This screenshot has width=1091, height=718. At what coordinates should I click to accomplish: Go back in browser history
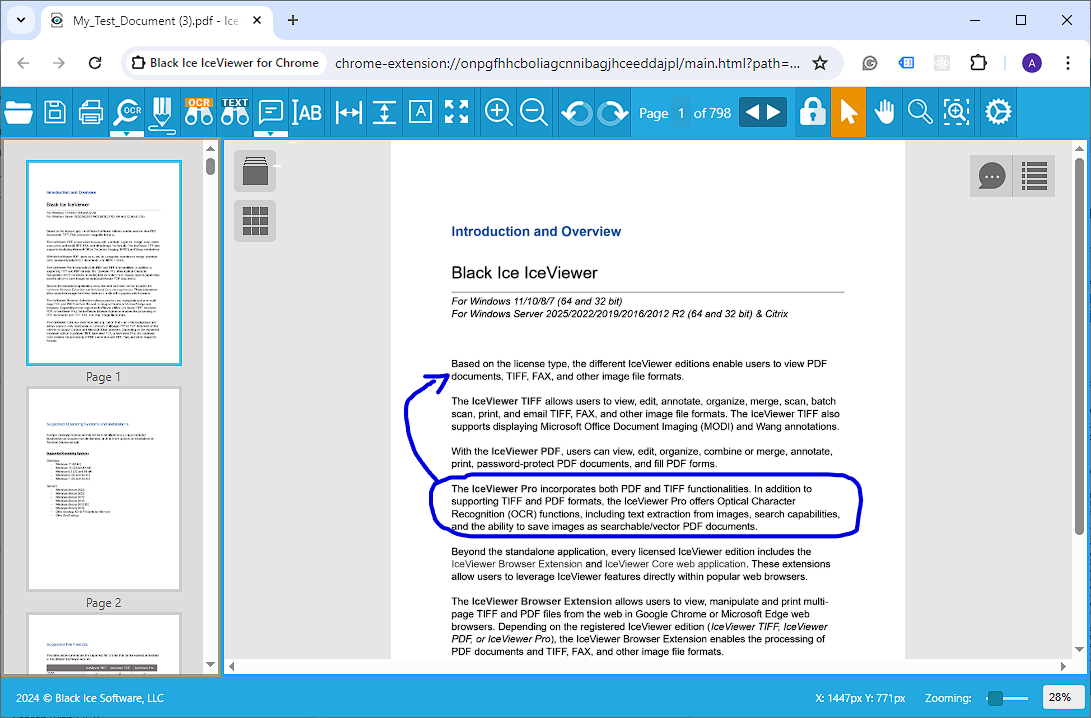pos(24,63)
